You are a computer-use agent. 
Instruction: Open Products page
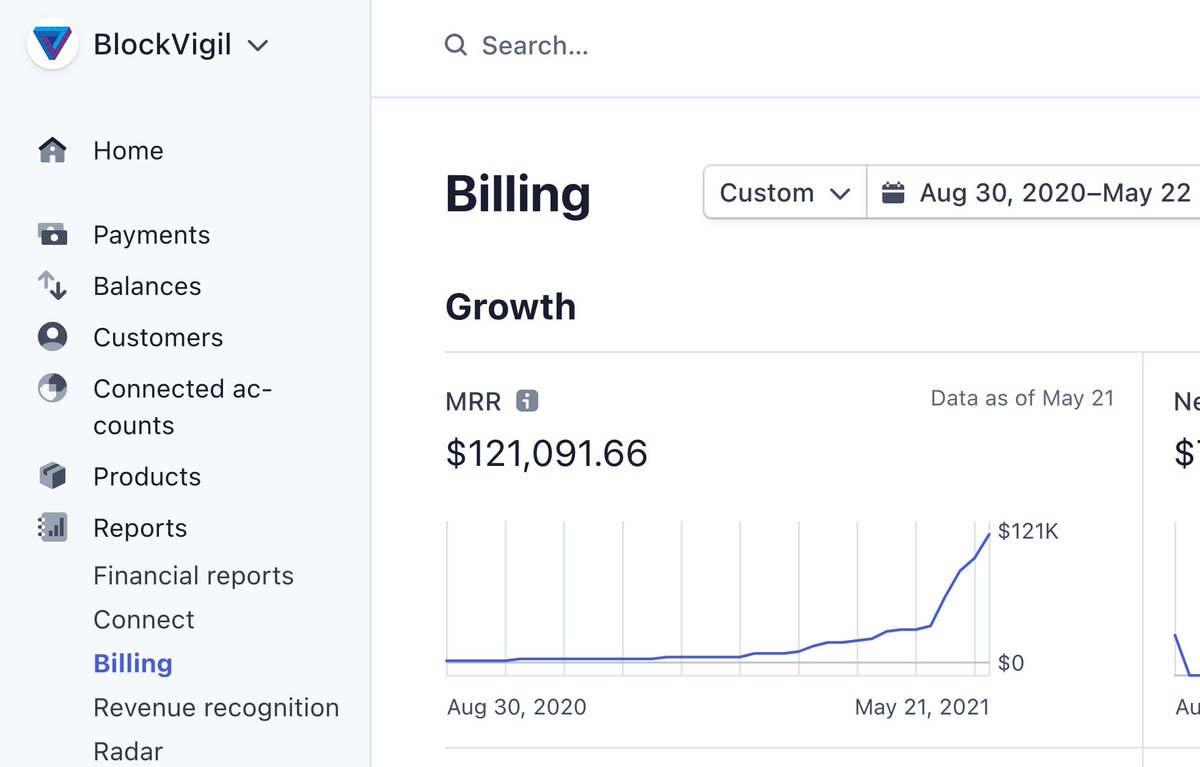(x=147, y=477)
